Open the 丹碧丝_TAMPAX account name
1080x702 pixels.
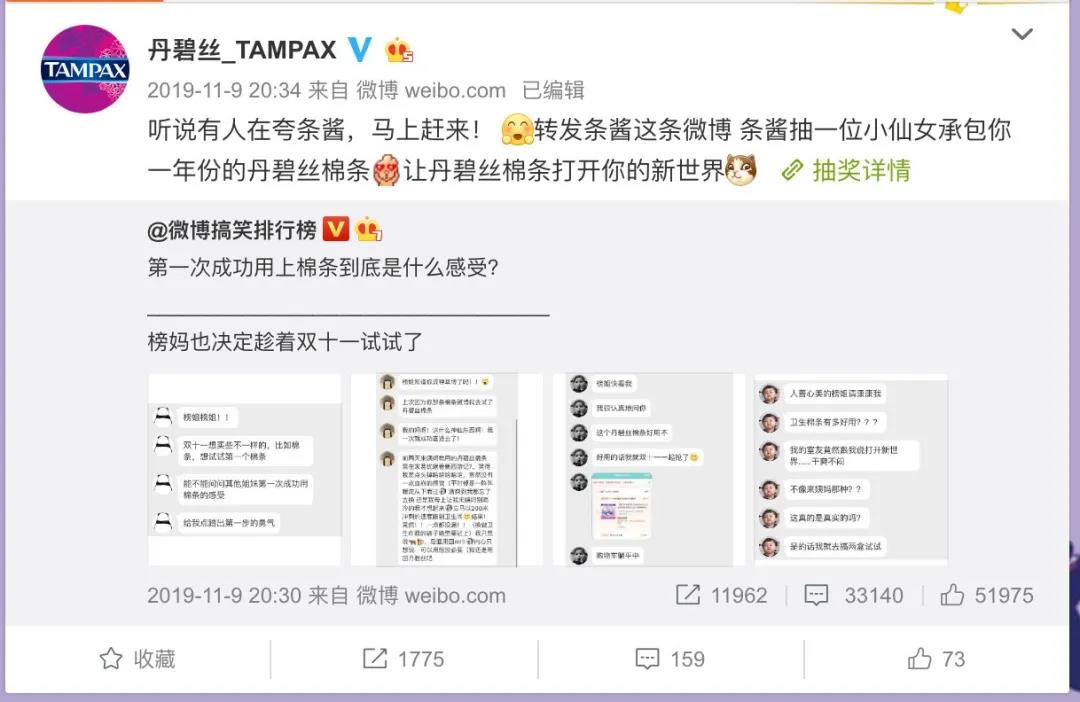coord(242,50)
